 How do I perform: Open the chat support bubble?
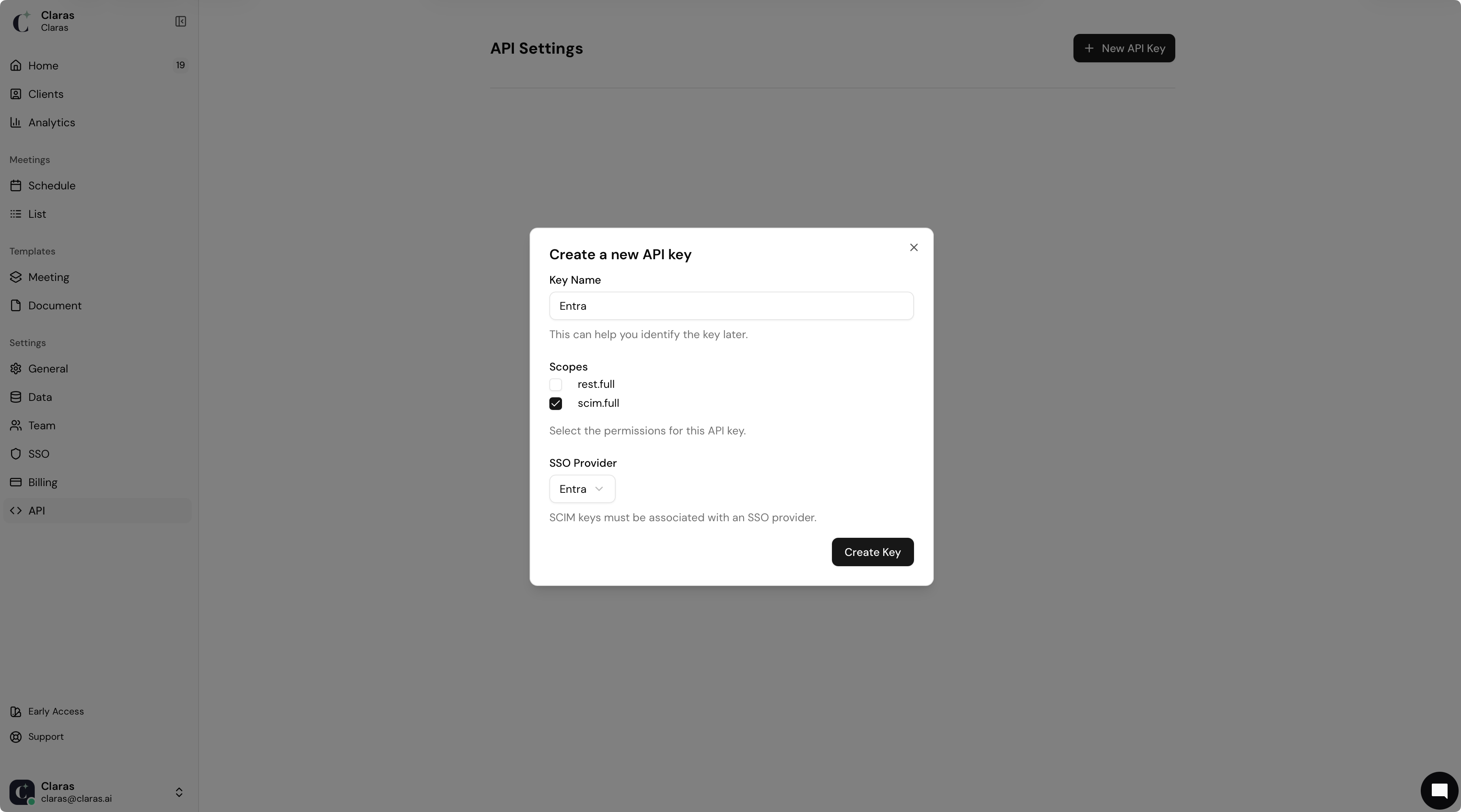(x=1439, y=790)
